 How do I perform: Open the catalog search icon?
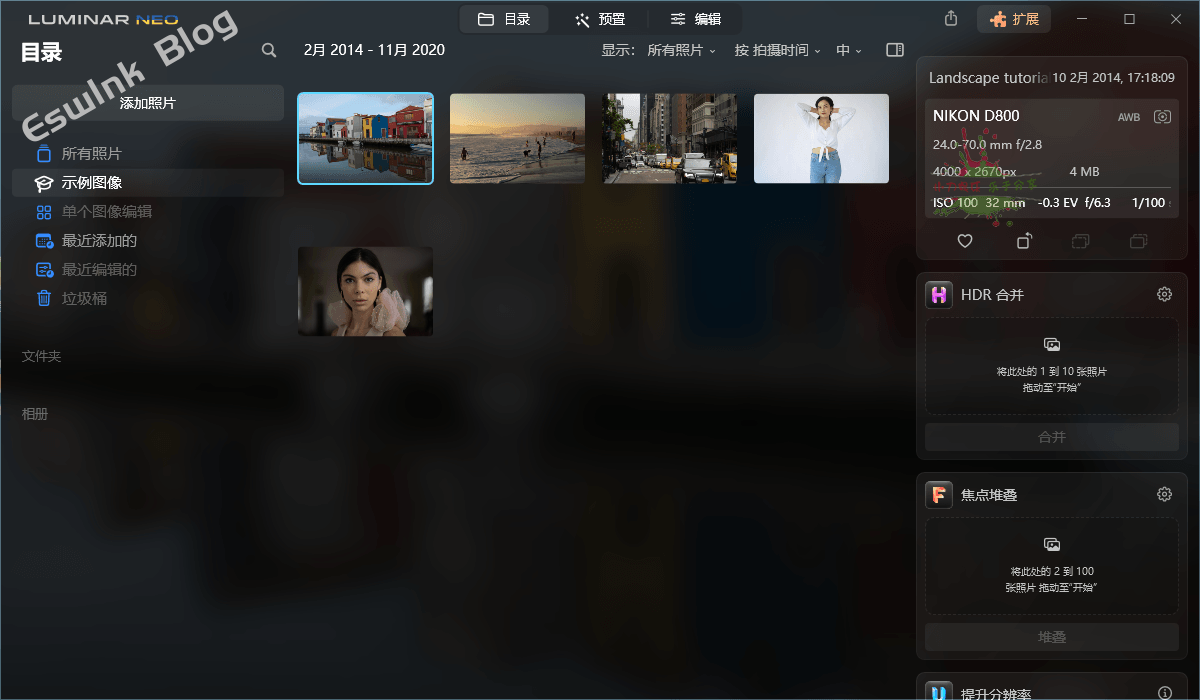(x=269, y=50)
